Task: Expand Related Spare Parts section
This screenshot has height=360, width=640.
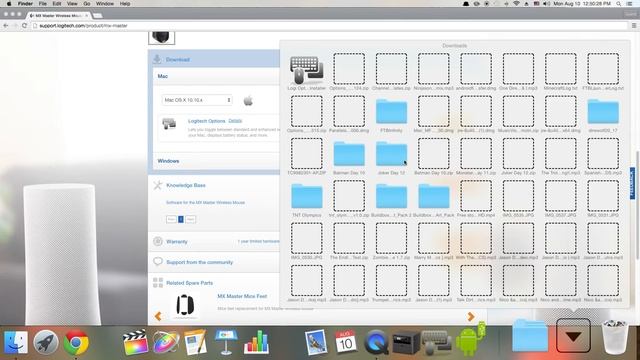Action: coord(189,283)
